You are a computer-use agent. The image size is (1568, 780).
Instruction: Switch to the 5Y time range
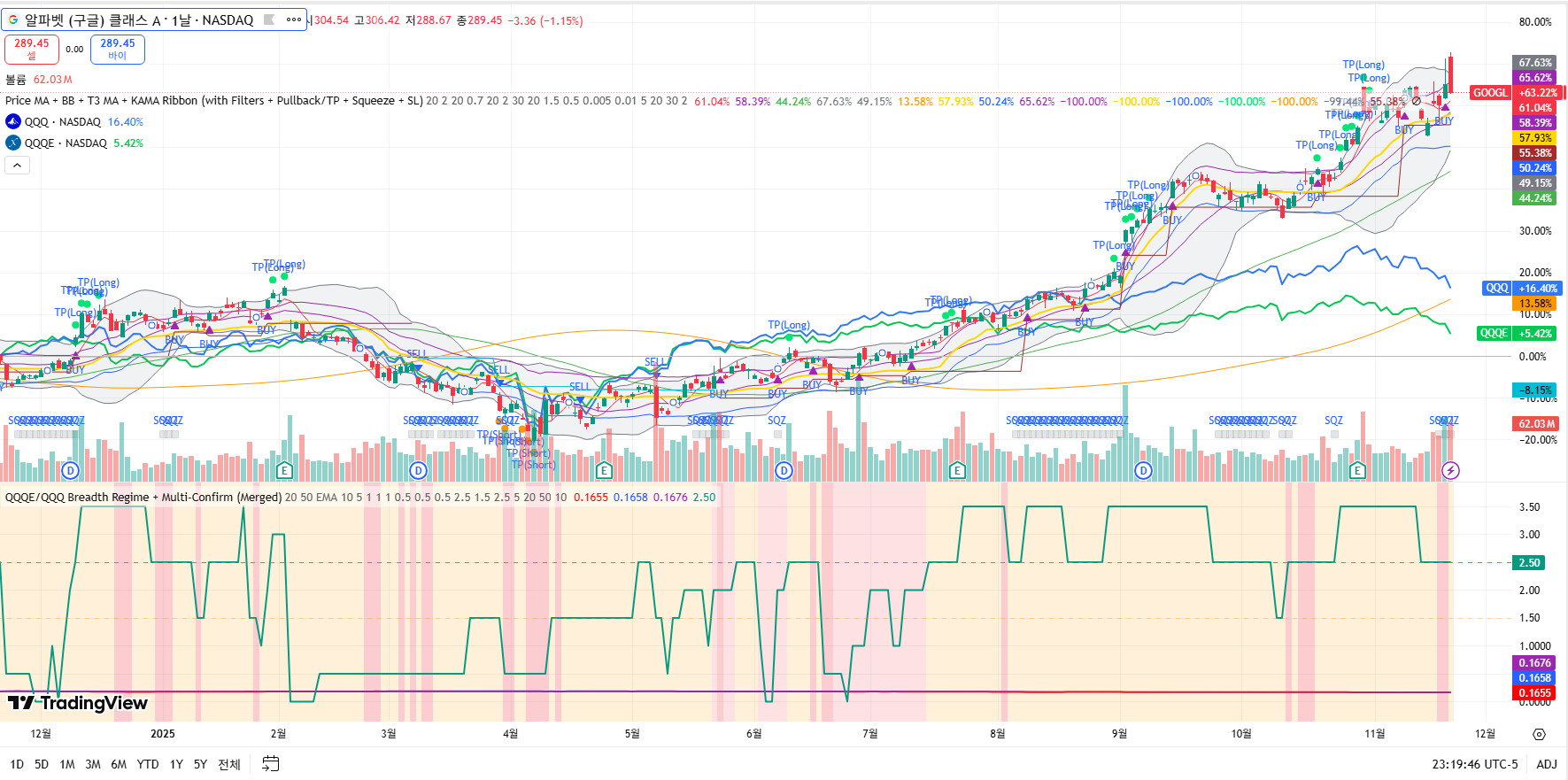tap(200, 764)
